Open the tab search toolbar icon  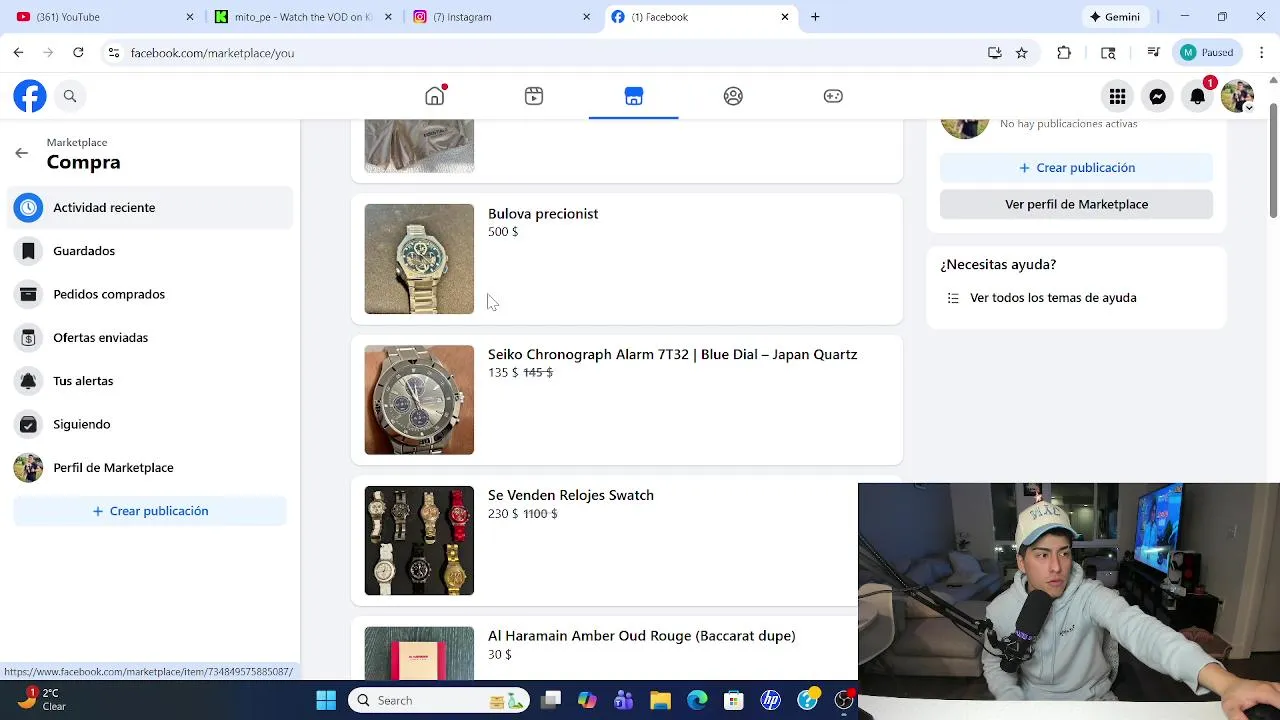tap(1108, 53)
